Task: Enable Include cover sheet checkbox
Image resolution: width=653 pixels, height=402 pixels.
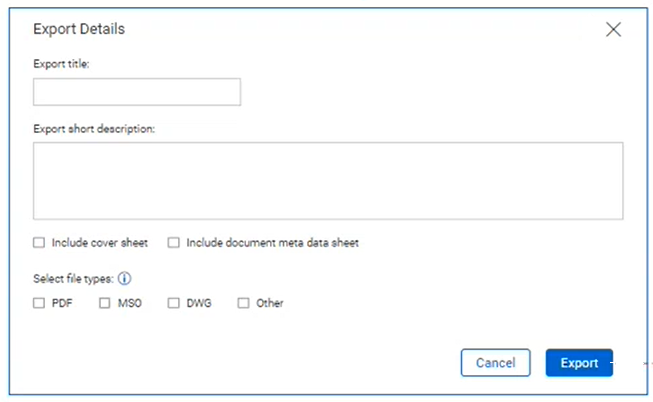Action: click(x=39, y=242)
